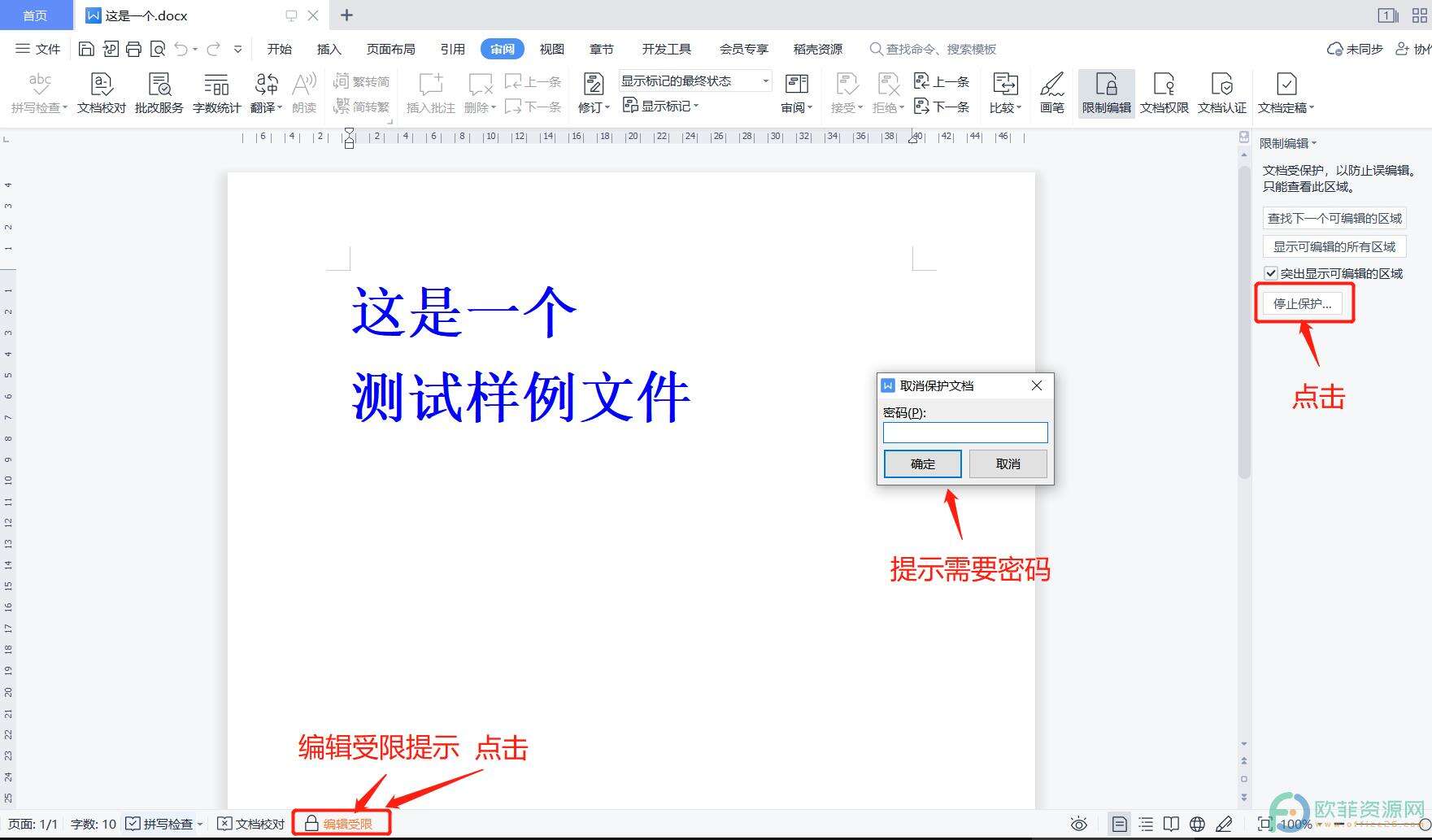This screenshot has width=1432, height=840.
Task: Switch to the 视图 ribbon tab
Action: pyautogui.click(x=551, y=49)
